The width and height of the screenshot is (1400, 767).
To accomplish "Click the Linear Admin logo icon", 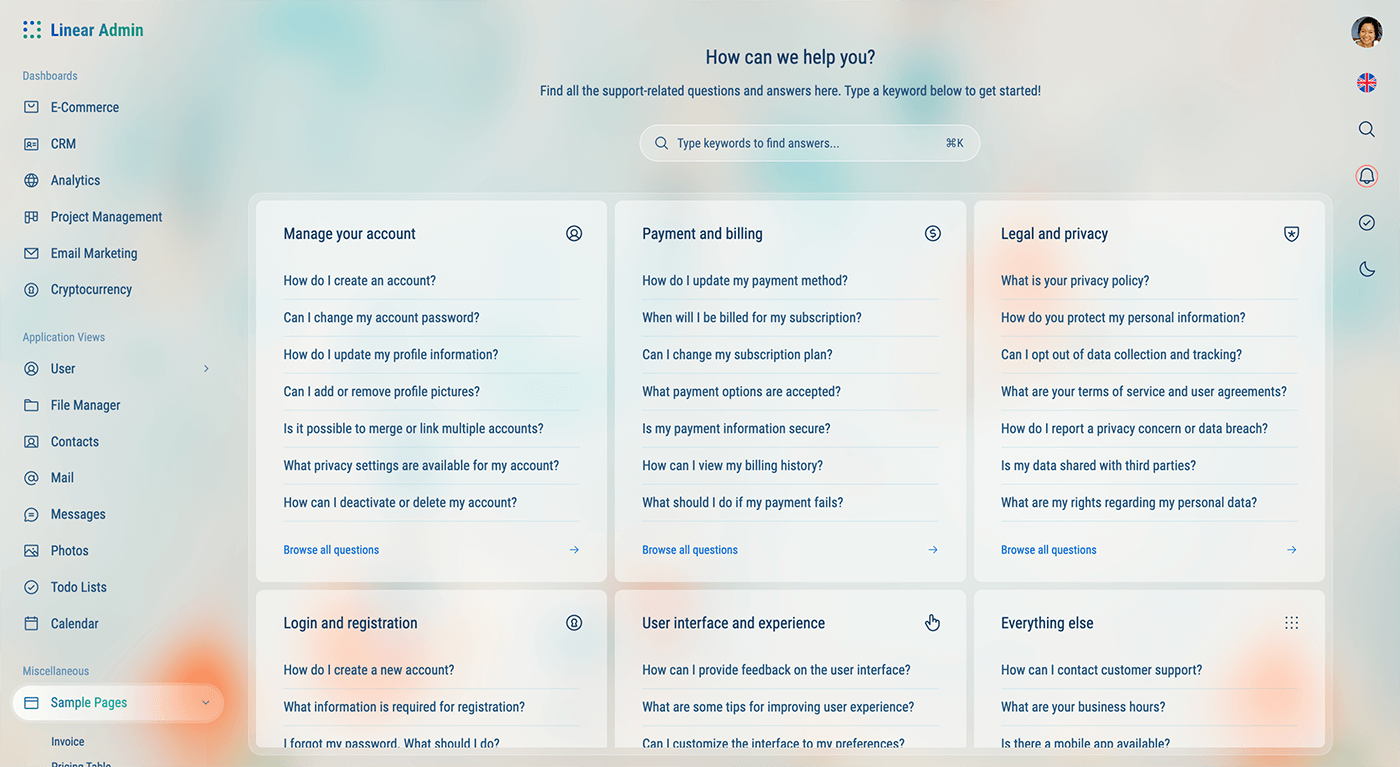I will pyautogui.click(x=32, y=30).
